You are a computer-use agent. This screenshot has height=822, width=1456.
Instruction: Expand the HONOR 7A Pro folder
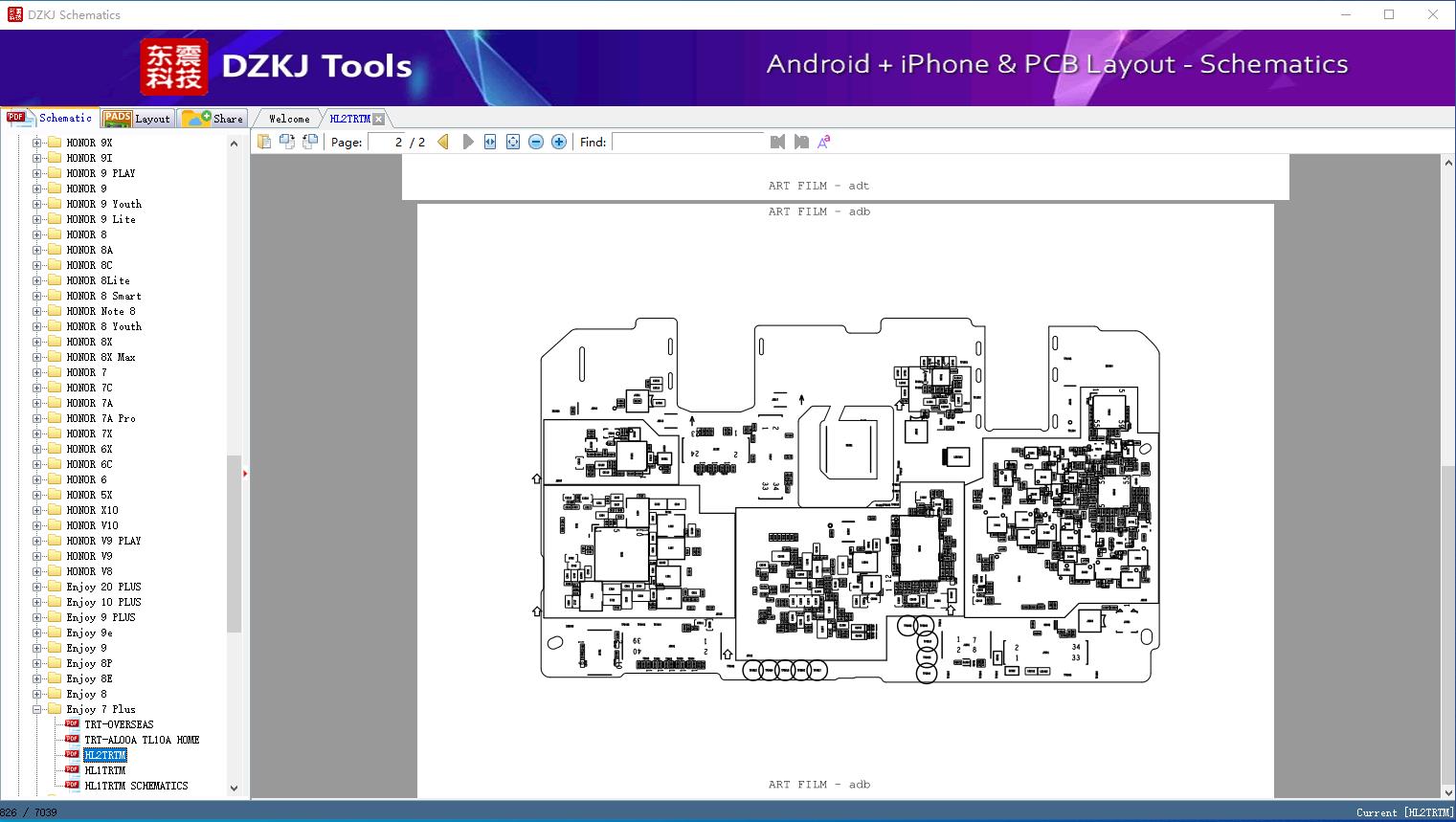click(37, 418)
